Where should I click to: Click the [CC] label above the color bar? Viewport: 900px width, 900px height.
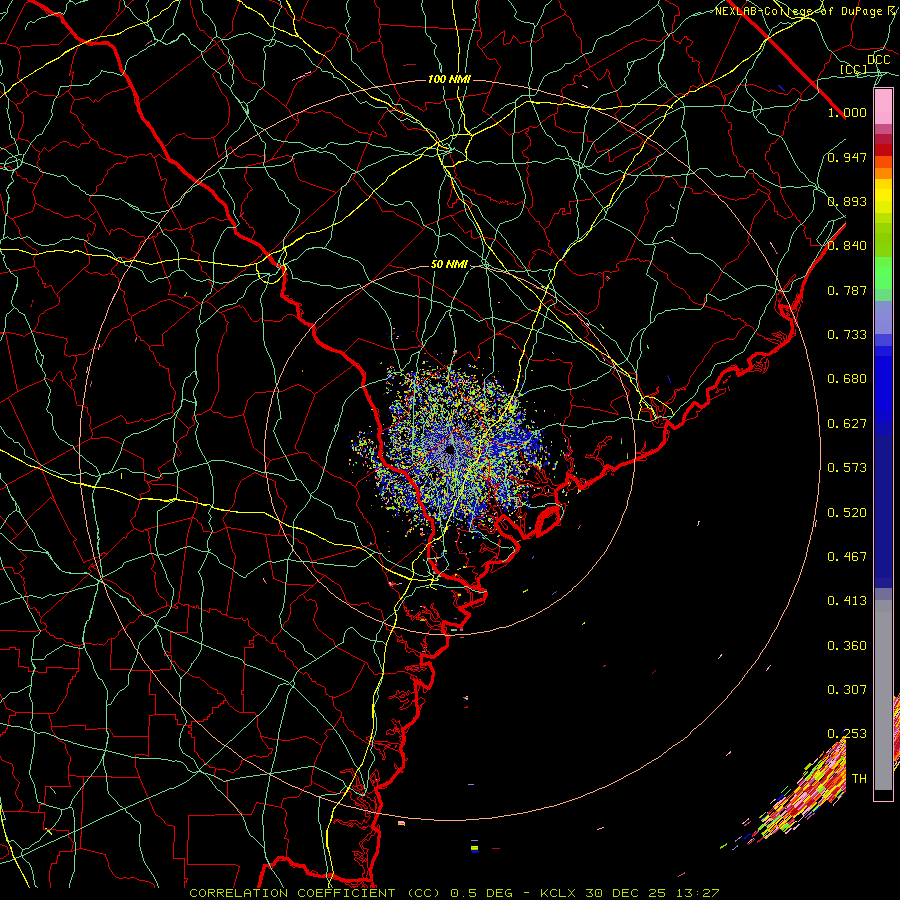click(x=854, y=69)
